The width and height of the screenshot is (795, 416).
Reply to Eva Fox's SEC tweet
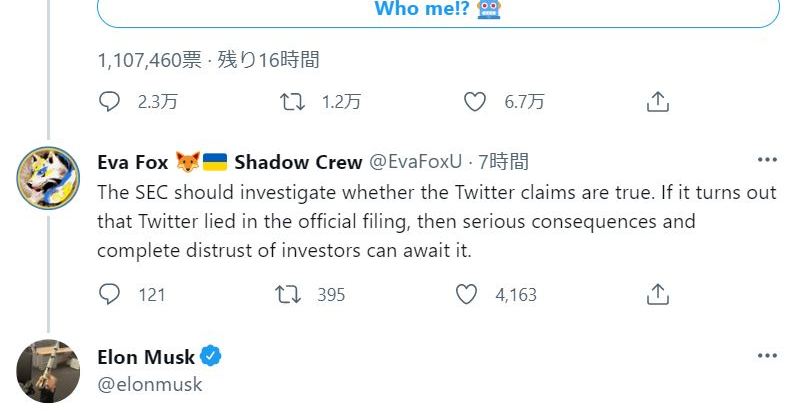click(x=110, y=294)
